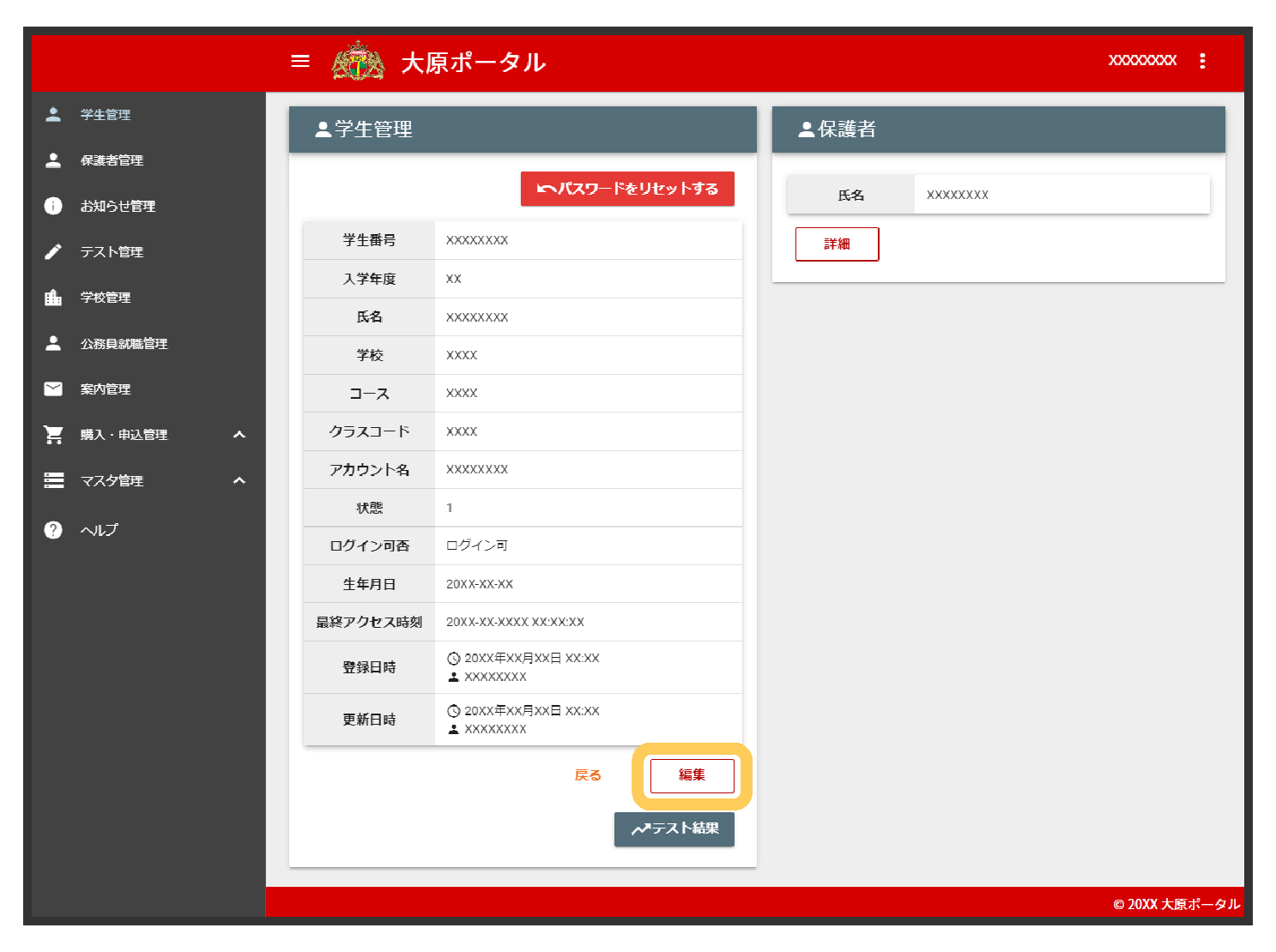Click the 保護者管理 person icon in sidebar

53,160
